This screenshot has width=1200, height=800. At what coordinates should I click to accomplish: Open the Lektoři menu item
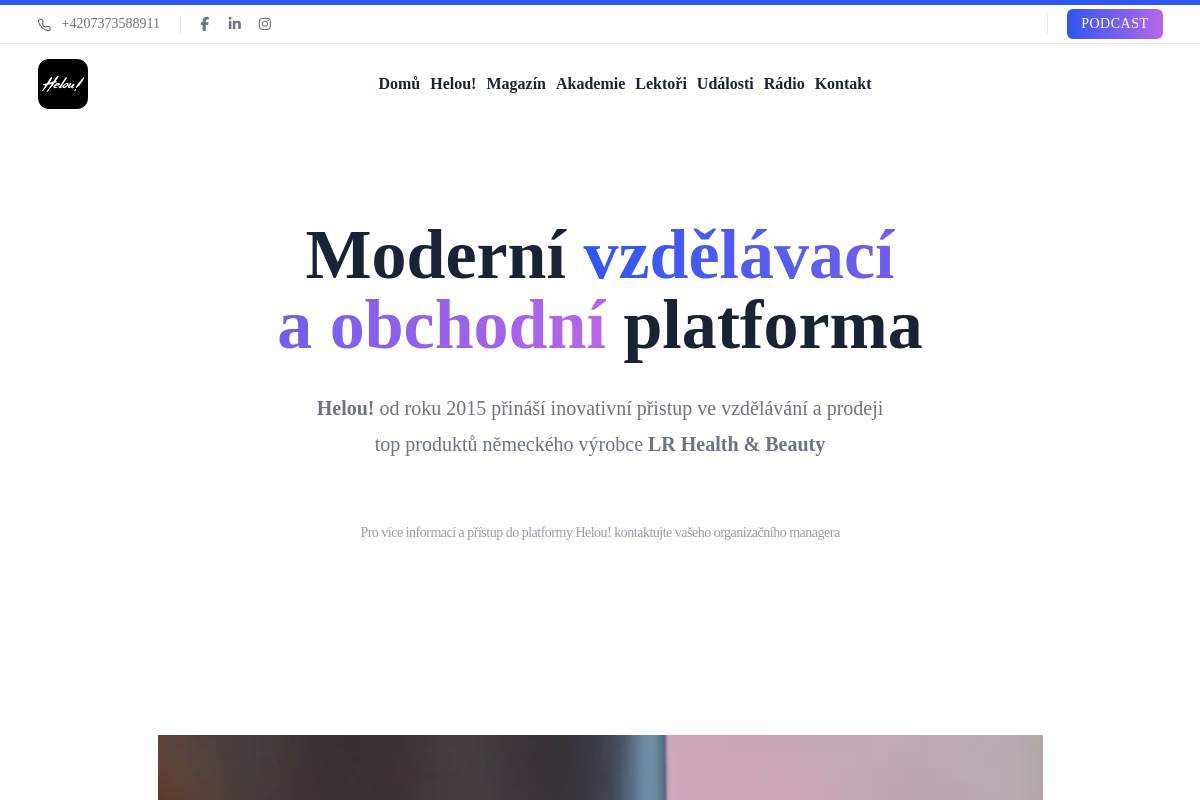pos(661,84)
